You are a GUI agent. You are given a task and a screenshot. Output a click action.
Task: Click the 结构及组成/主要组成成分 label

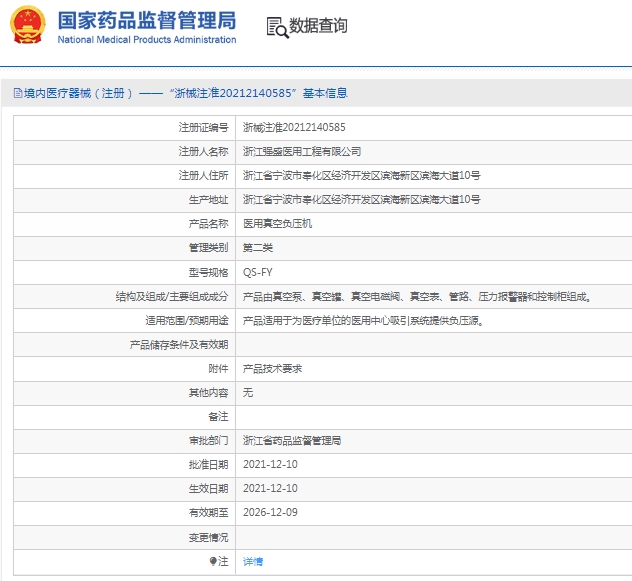[x=172, y=297]
